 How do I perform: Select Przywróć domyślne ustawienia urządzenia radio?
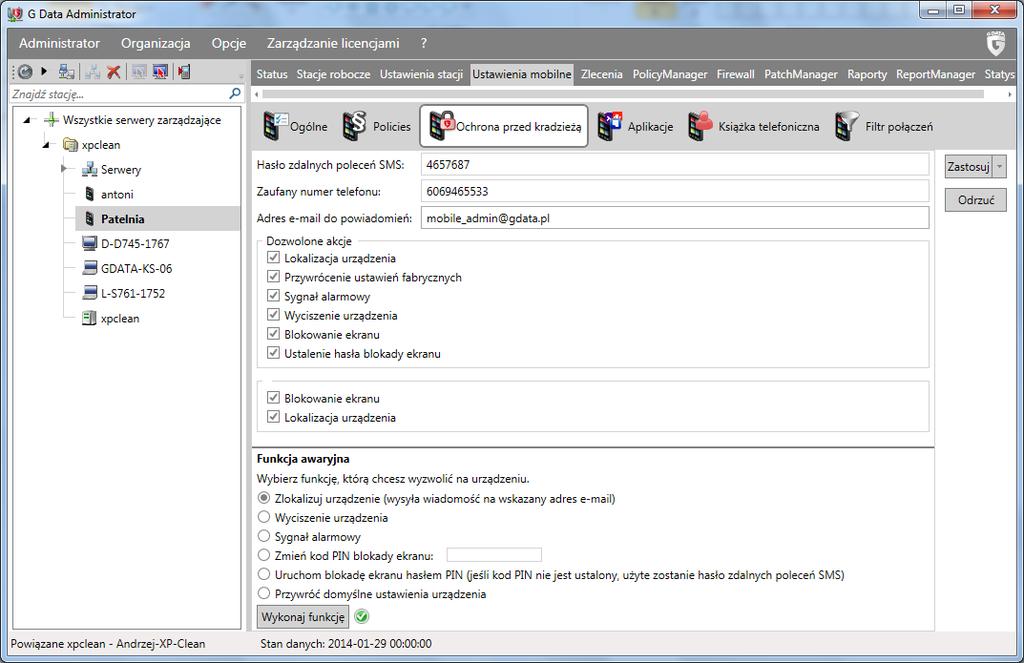pyautogui.click(x=264, y=594)
